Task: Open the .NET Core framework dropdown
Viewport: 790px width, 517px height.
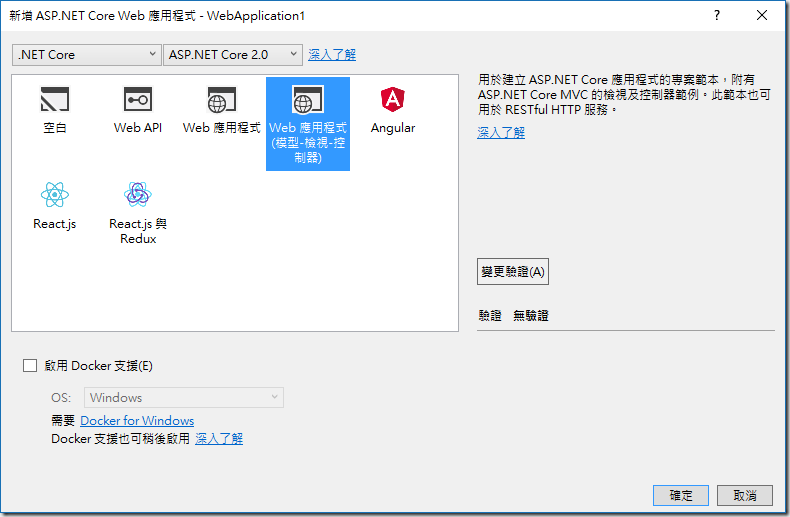Action: click(x=87, y=54)
